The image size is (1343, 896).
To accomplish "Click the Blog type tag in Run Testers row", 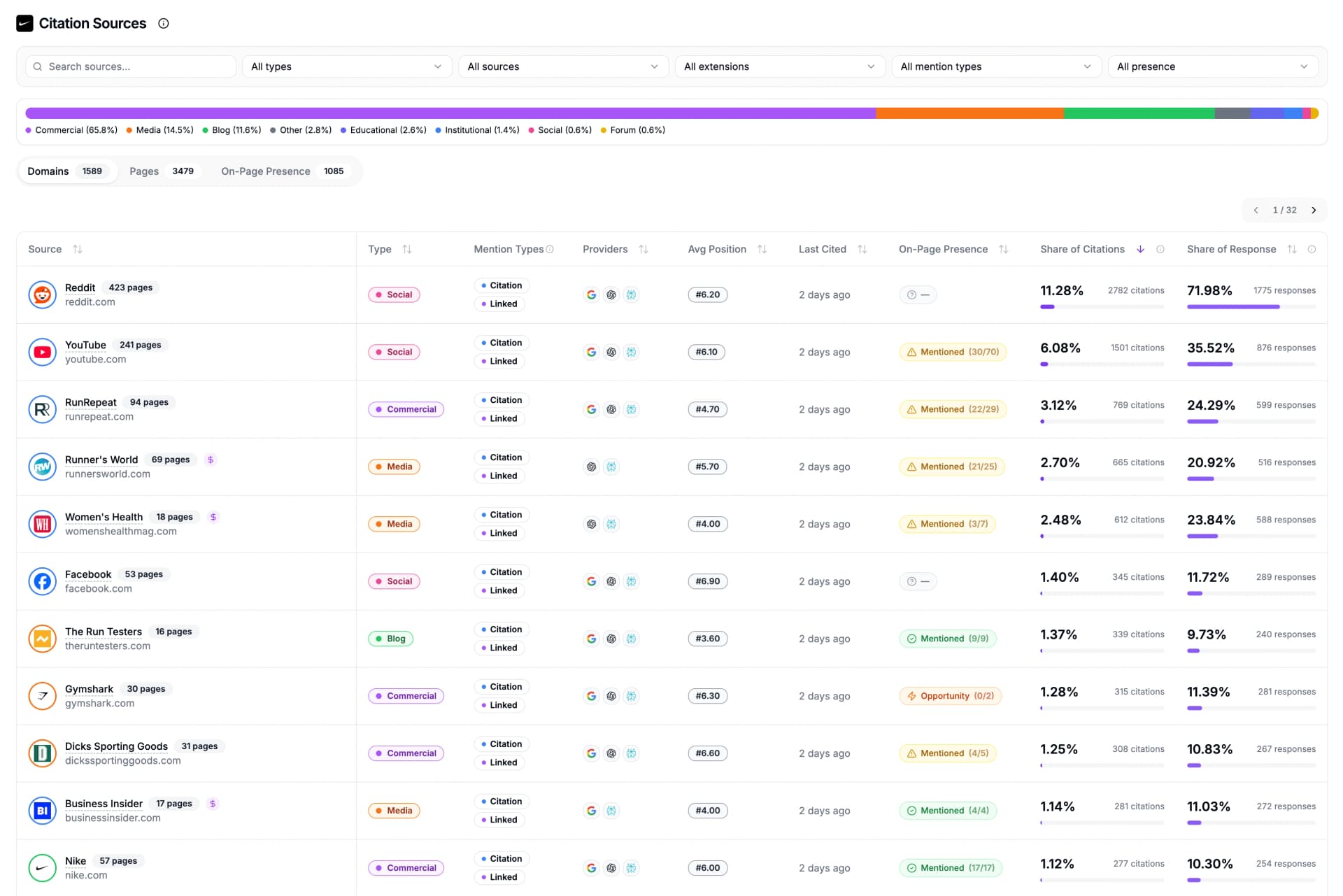I will coord(390,639).
